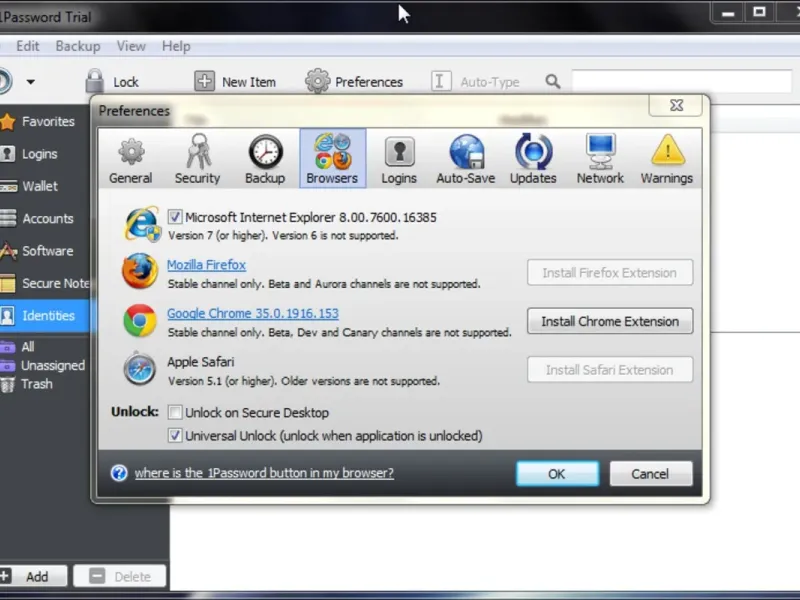Screen dimensions: 800x600
Task: Open the 1Password browser button help link
Action: (264, 473)
